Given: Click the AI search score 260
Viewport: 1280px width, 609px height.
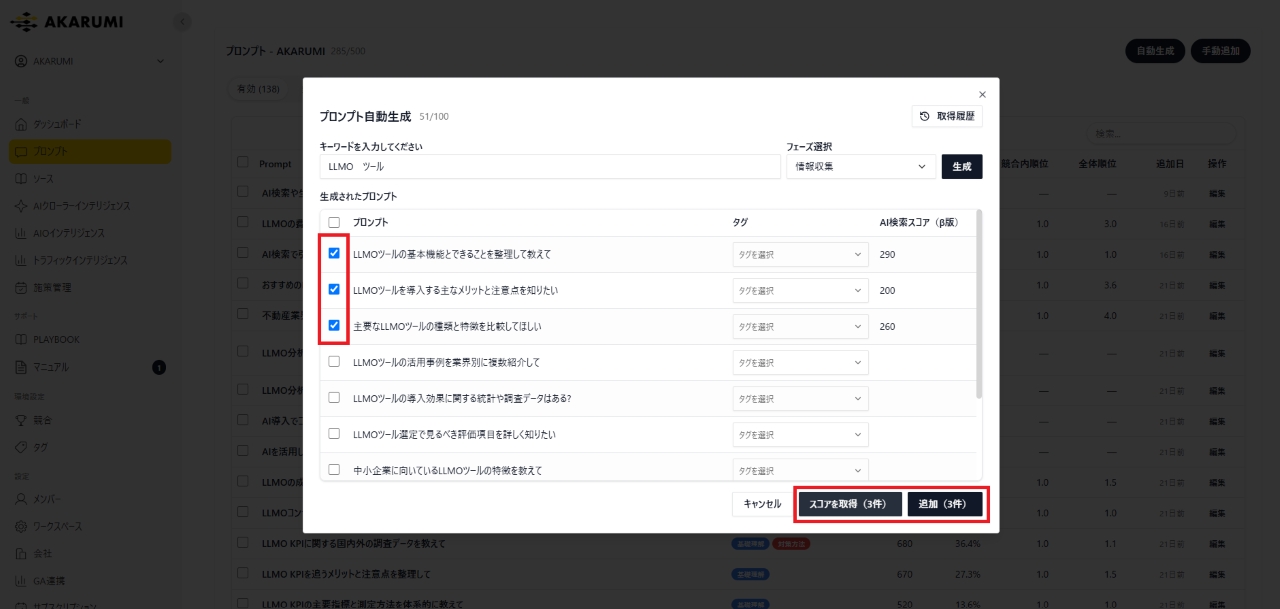Looking at the screenshot, I should click(888, 326).
